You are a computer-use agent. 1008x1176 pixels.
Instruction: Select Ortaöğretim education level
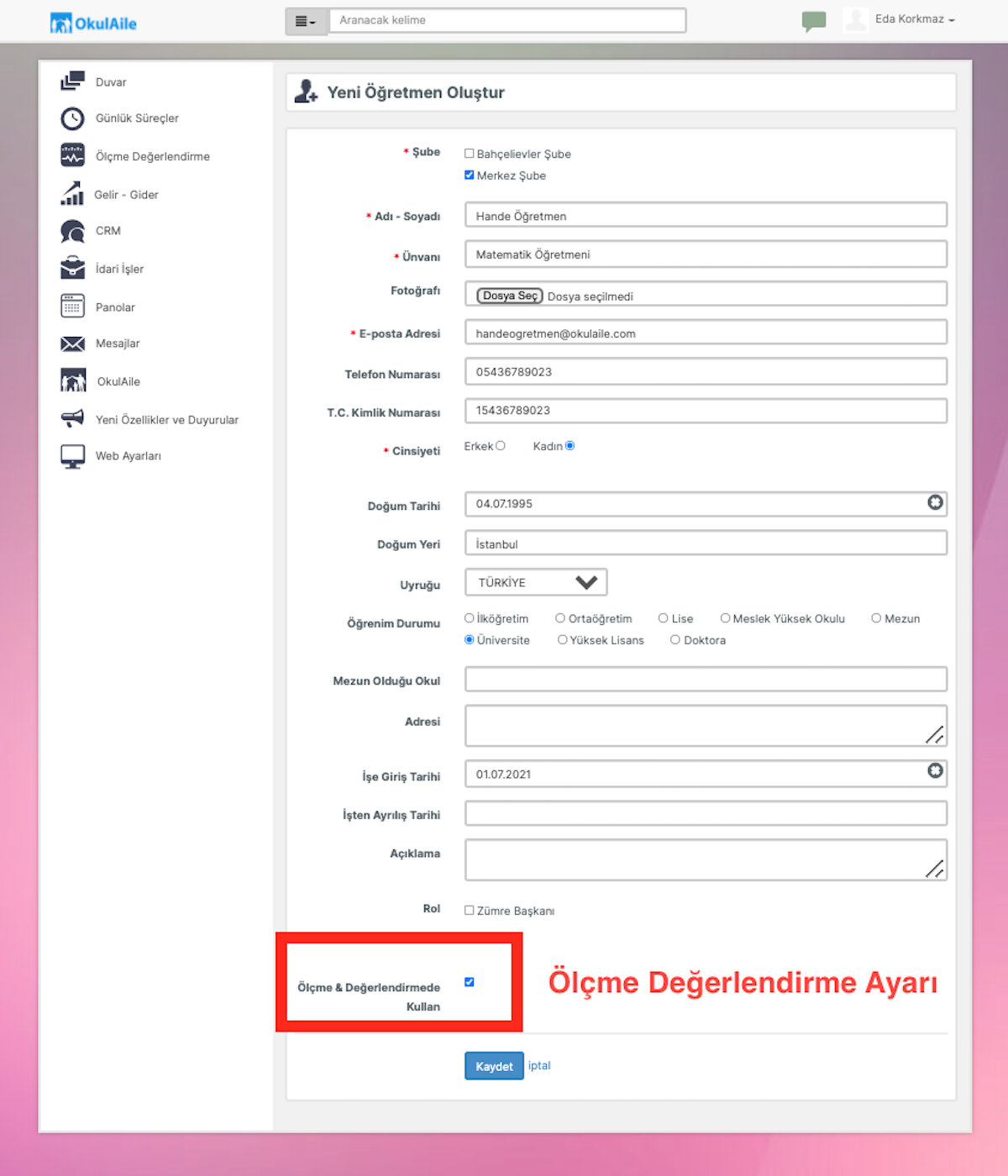click(560, 618)
